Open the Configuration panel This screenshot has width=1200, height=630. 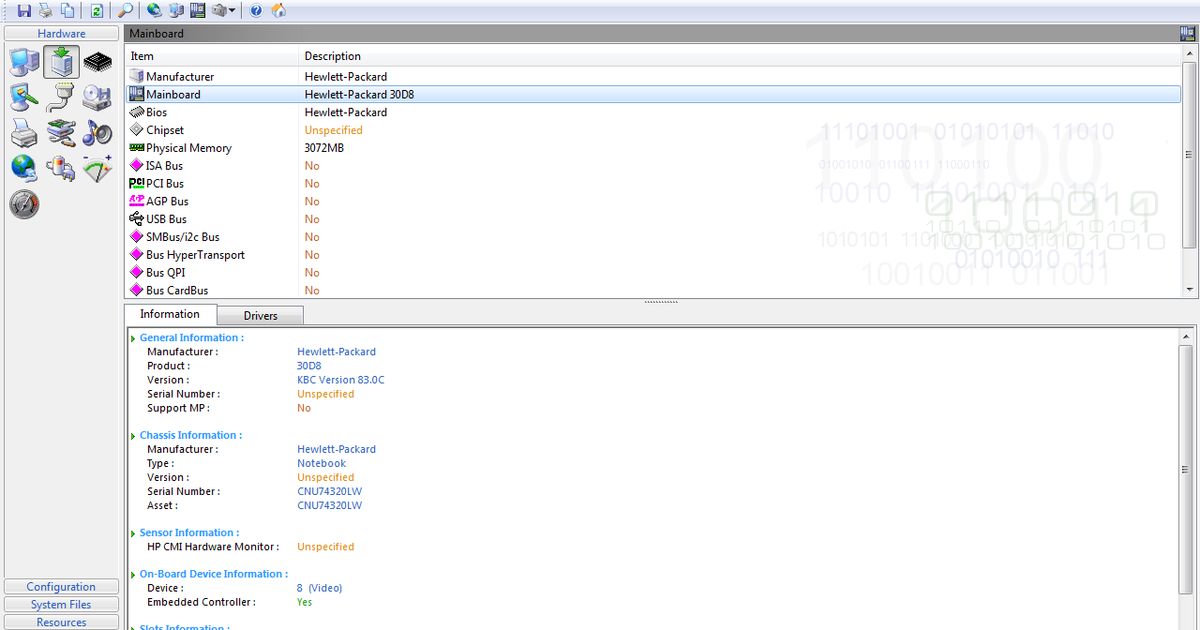(x=61, y=586)
